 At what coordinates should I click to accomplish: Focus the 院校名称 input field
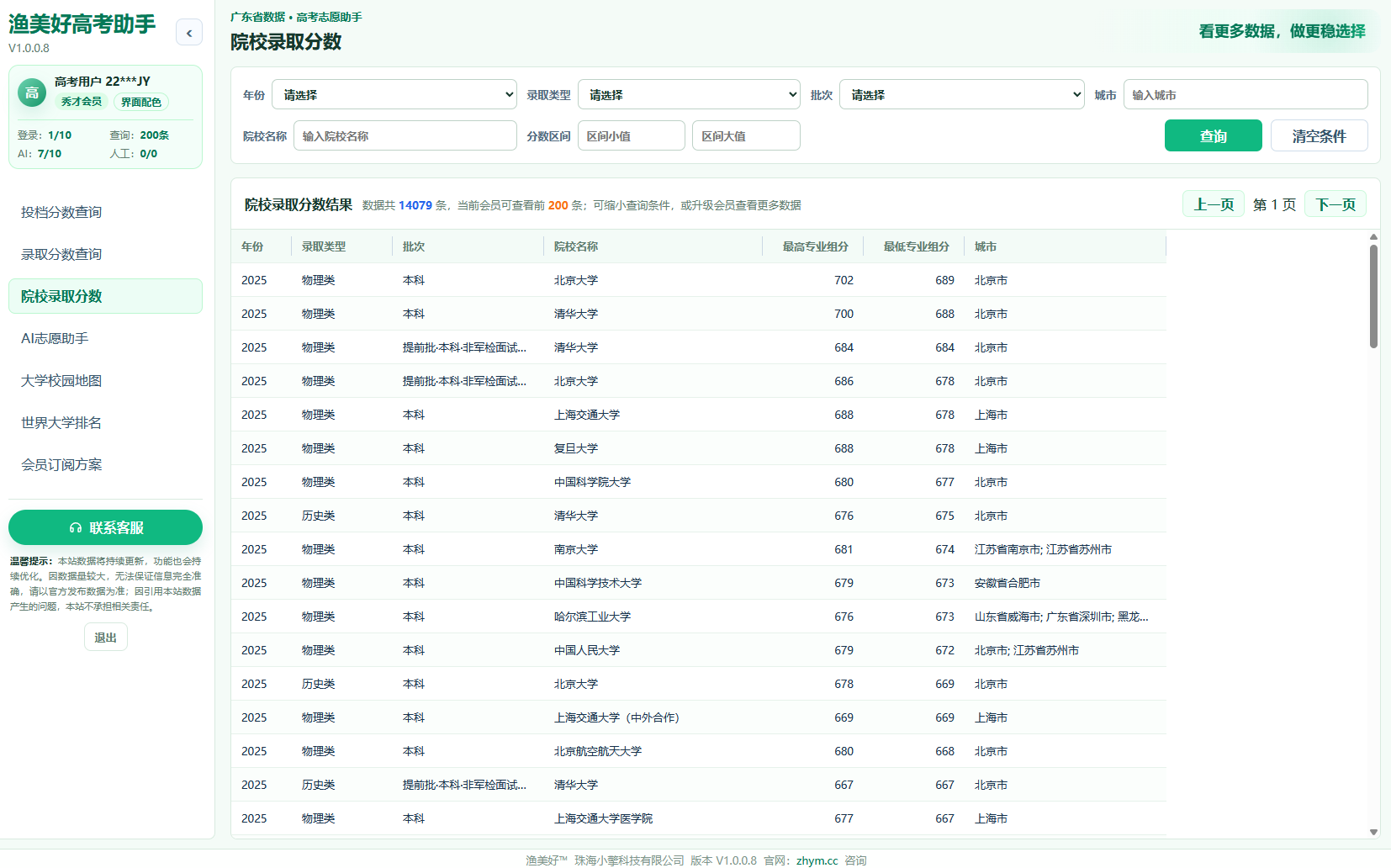pyautogui.click(x=405, y=135)
